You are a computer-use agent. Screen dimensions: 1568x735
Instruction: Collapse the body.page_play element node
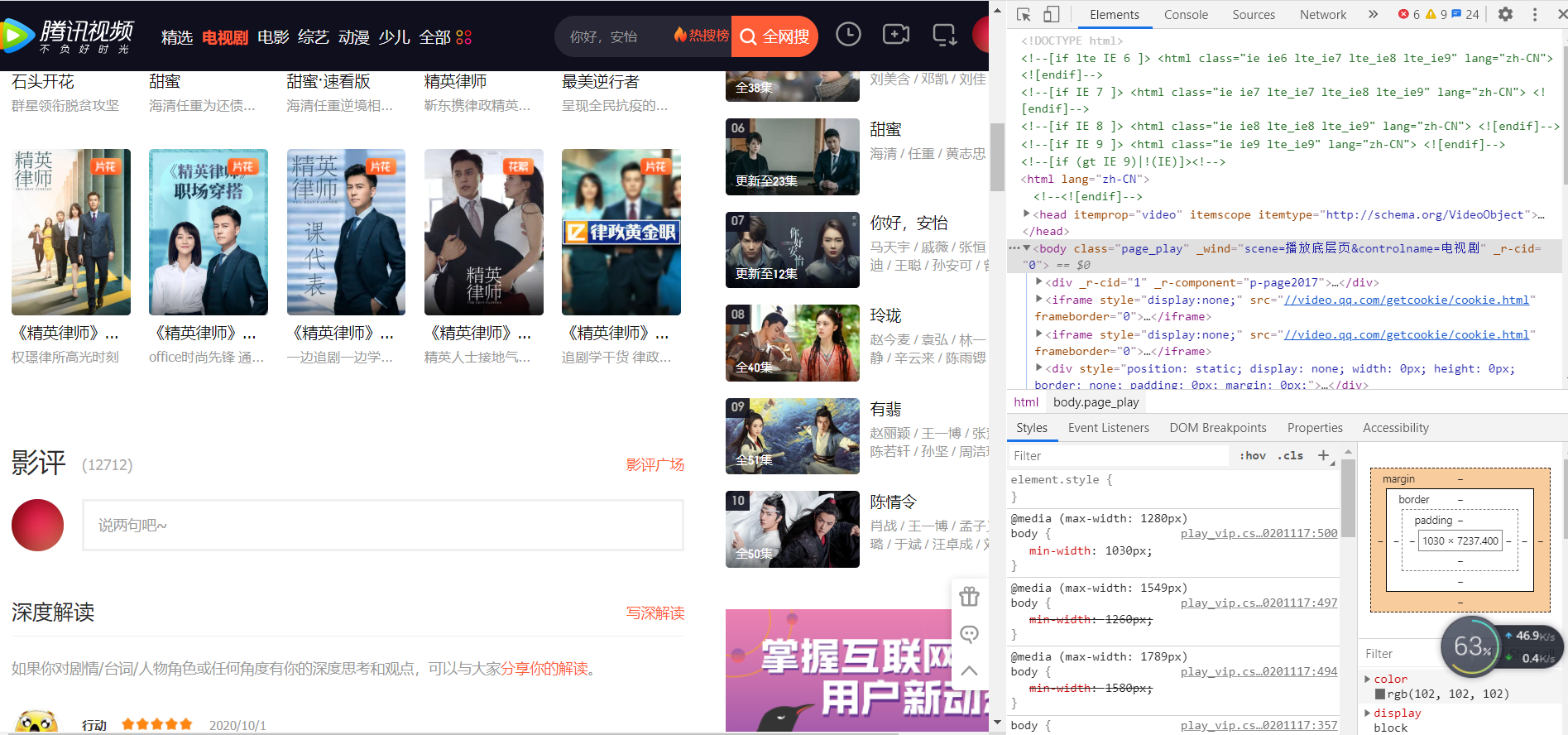[x=1027, y=248]
